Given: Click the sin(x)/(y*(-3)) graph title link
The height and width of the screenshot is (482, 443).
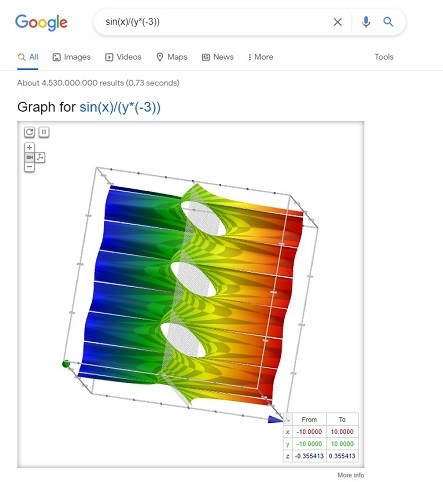Looking at the screenshot, I should click(x=120, y=107).
